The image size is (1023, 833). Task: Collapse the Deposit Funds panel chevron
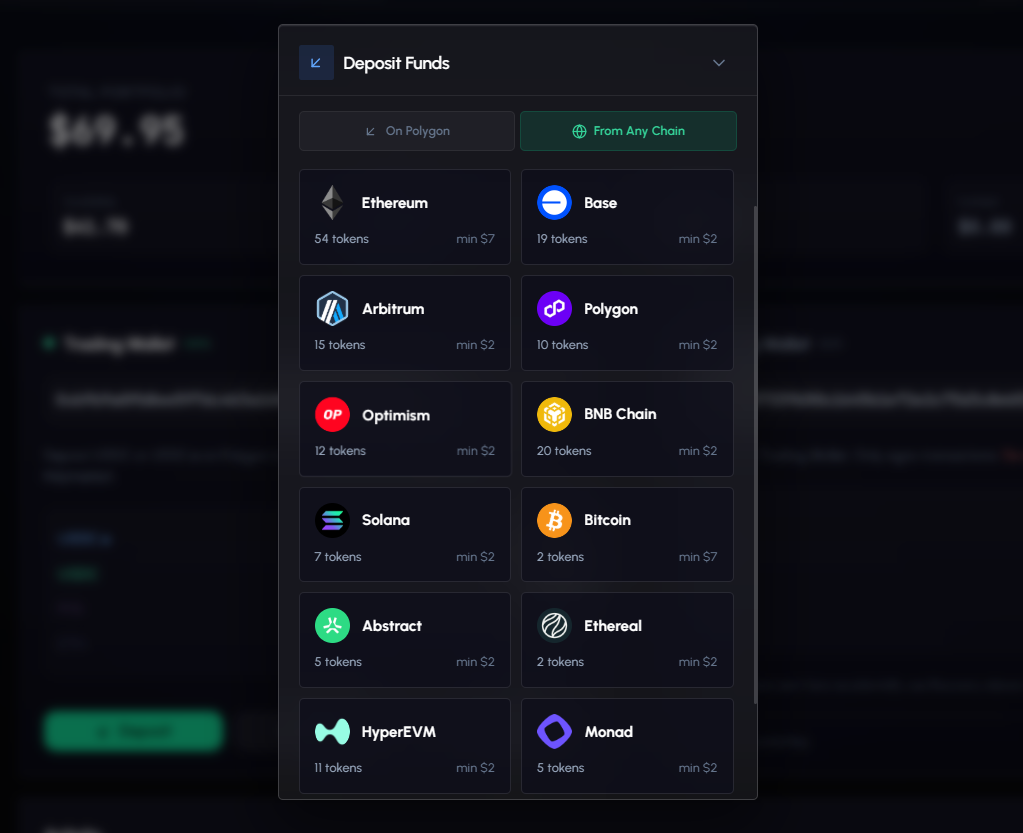click(x=718, y=63)
